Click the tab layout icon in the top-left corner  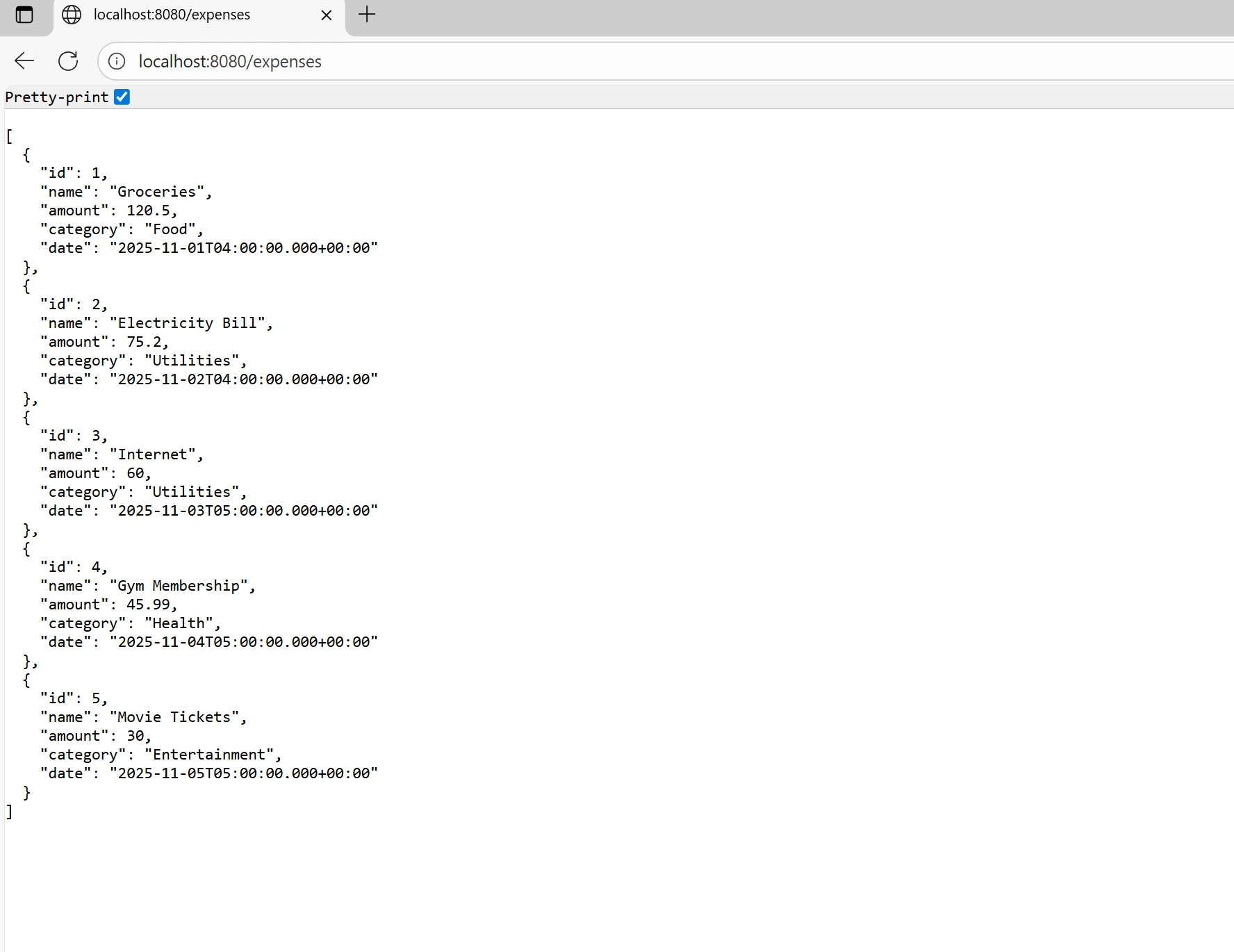tap(25, 15)
